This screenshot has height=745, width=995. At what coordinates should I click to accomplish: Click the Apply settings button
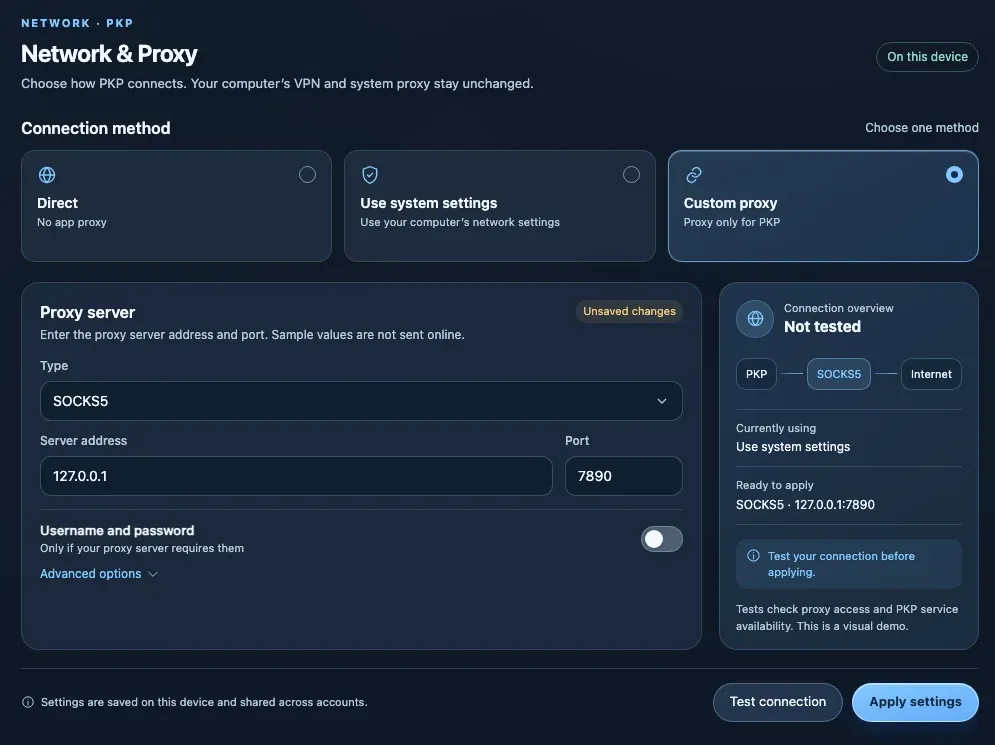(x=915, y=702)
